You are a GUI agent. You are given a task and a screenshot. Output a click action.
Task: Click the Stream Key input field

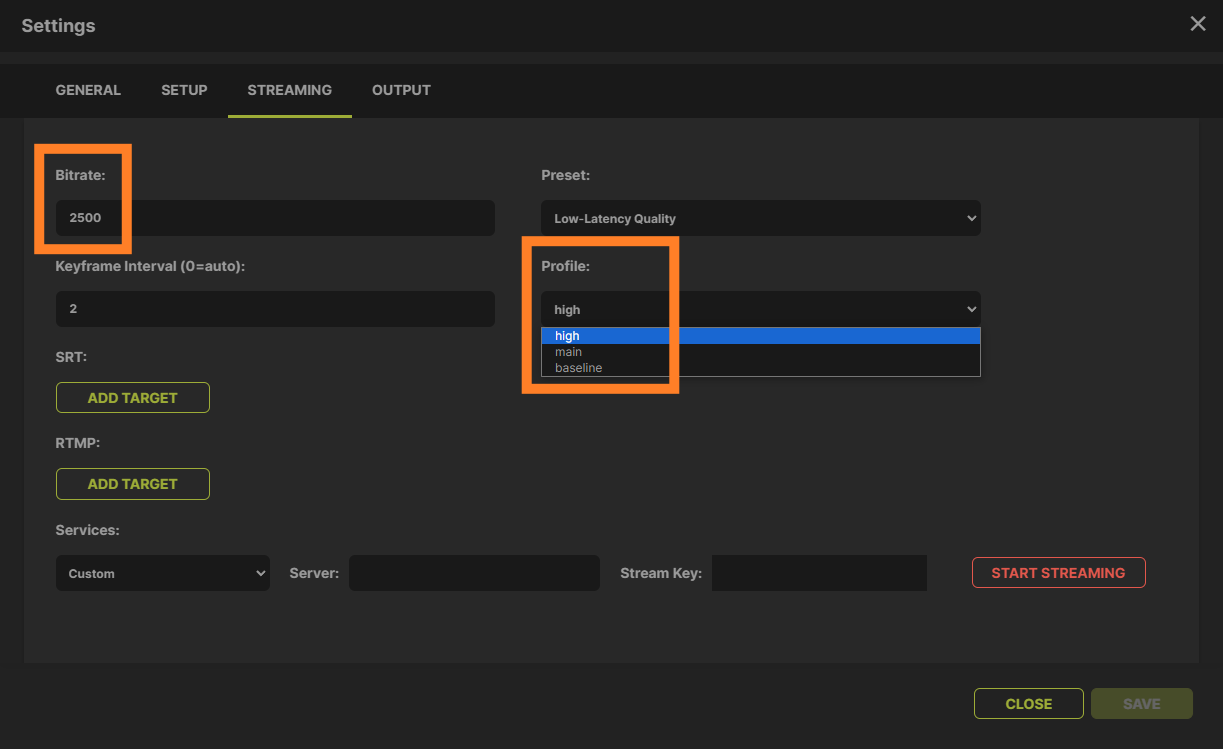click(819, 573)
